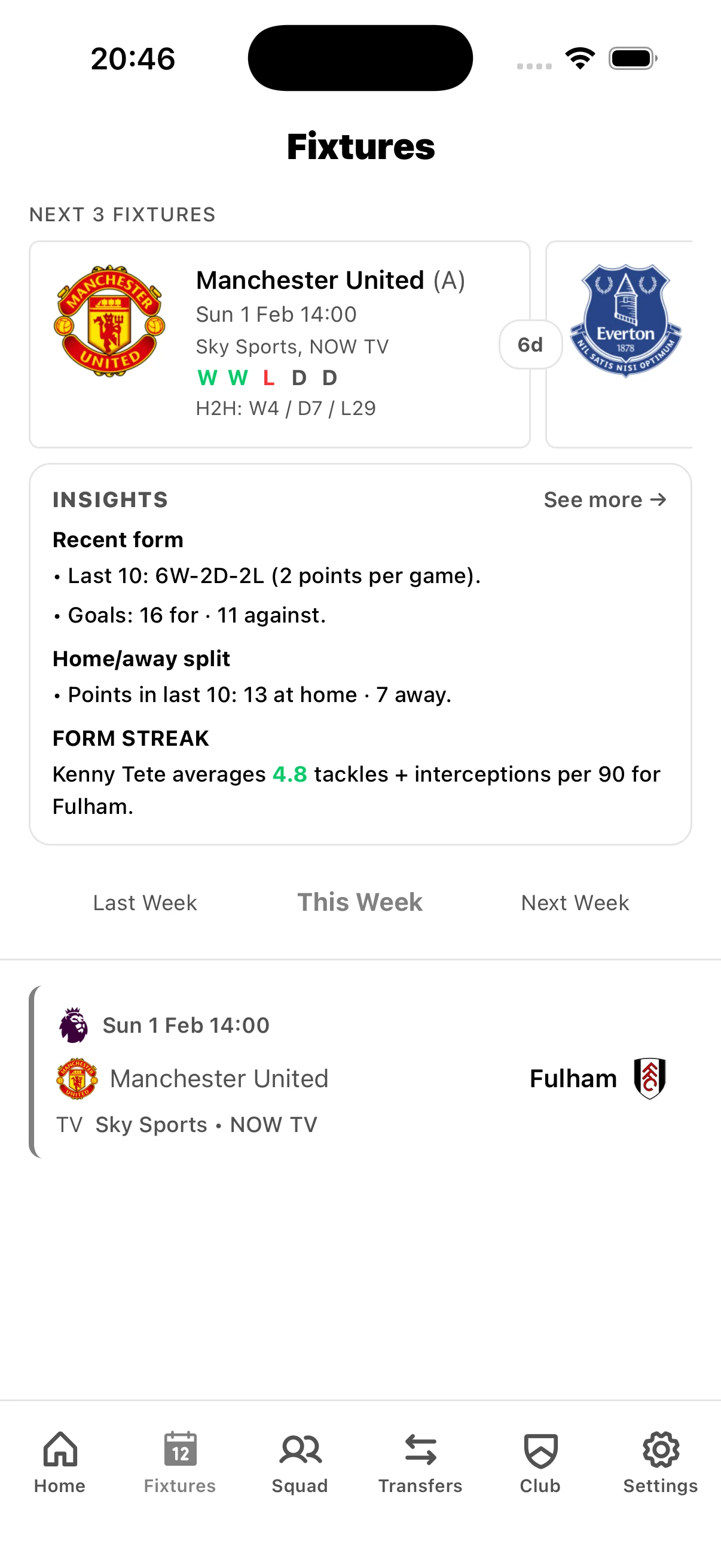The height and width of the screenshot is (1568, 721).
Task: Switch to the Next Week tab
Action: pyautogui.click(x=574, y=902)
